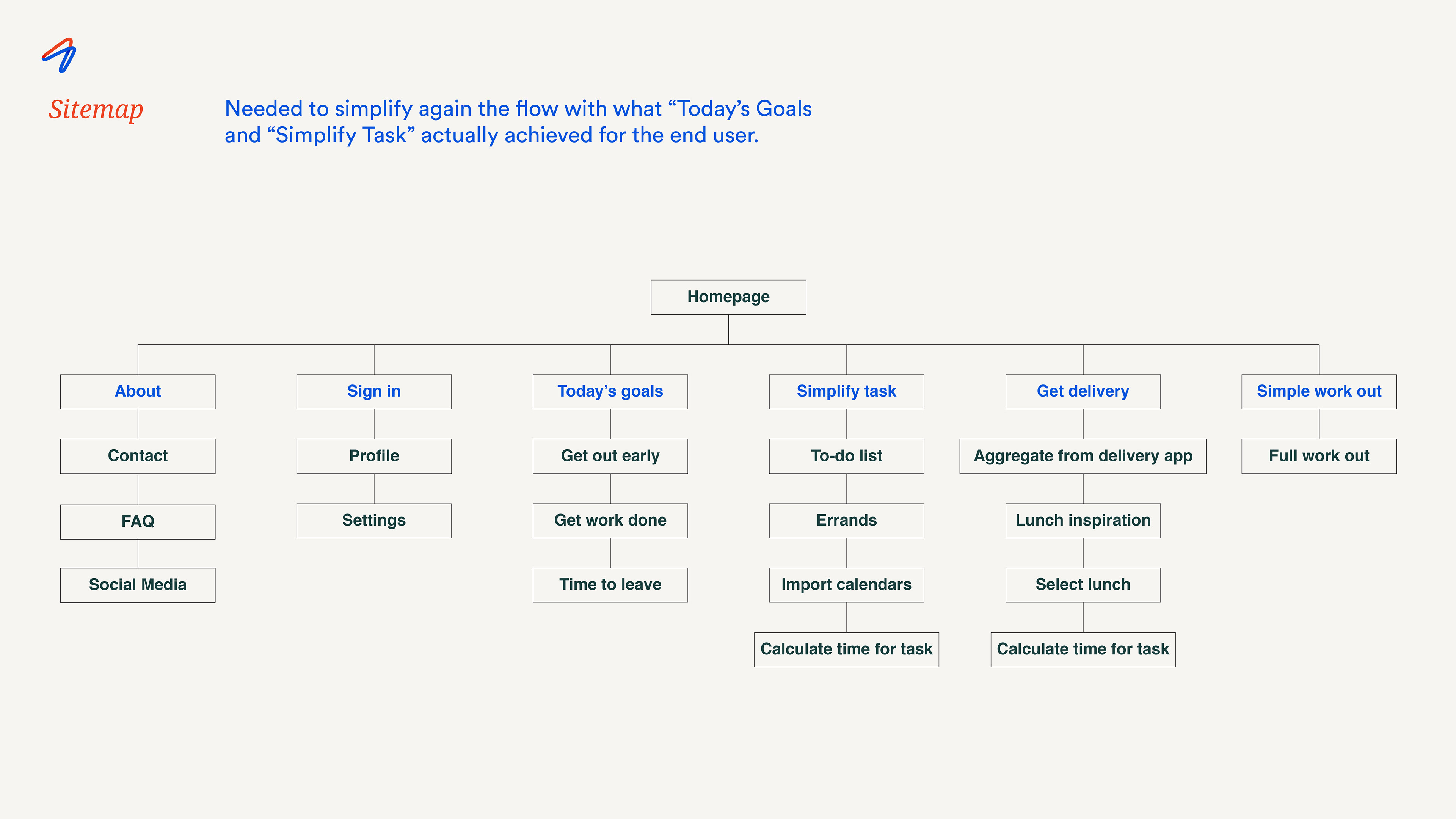Image resolution: width=1456 pixels, height=819 pixels.
Task: Select the Today's goals node
Action: point(610,391)
